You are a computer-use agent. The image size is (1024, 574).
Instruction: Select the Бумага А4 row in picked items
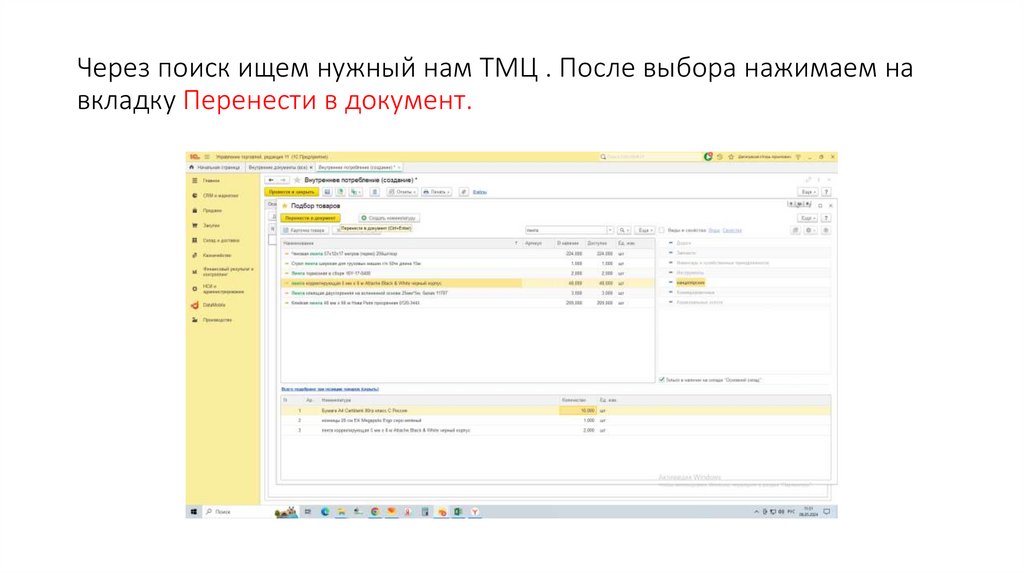click(556, 411)
